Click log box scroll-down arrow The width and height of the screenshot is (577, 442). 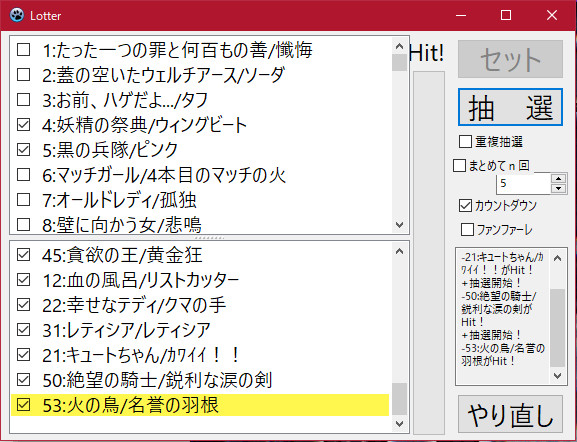point(557,376)
